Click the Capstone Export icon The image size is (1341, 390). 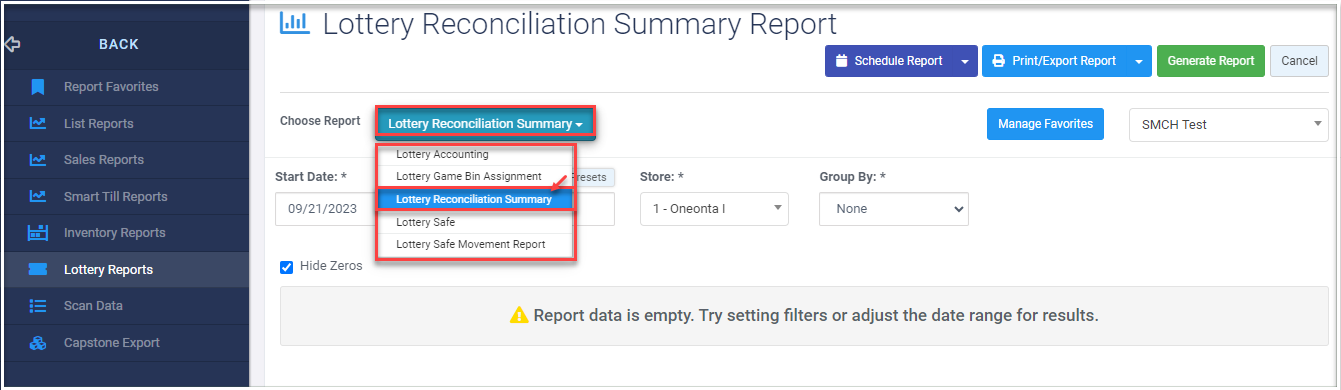38,343
